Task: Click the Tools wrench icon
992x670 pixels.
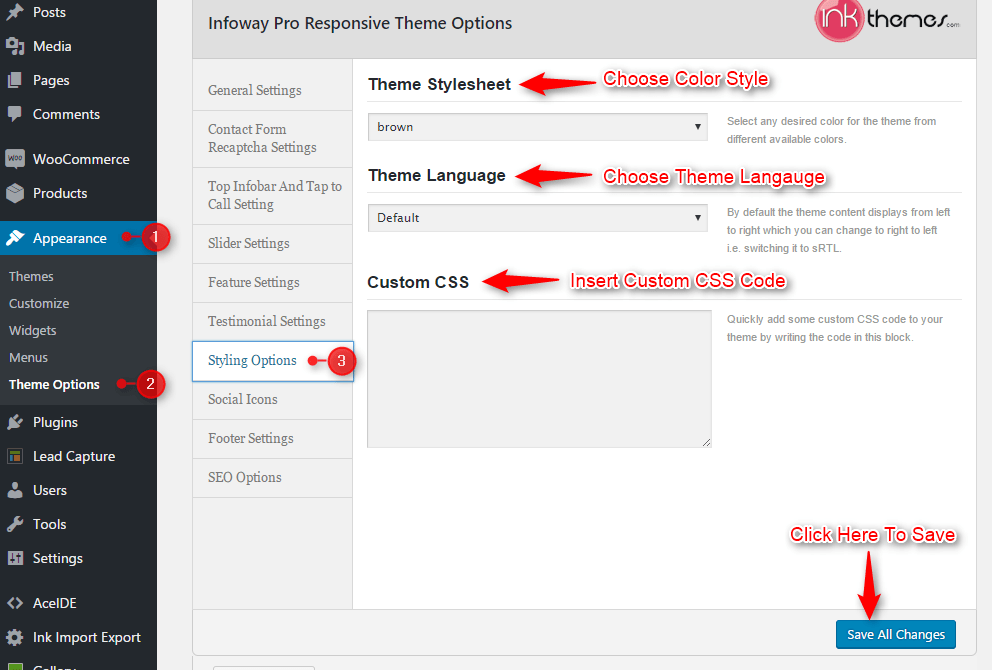Action: pos(15,524)
